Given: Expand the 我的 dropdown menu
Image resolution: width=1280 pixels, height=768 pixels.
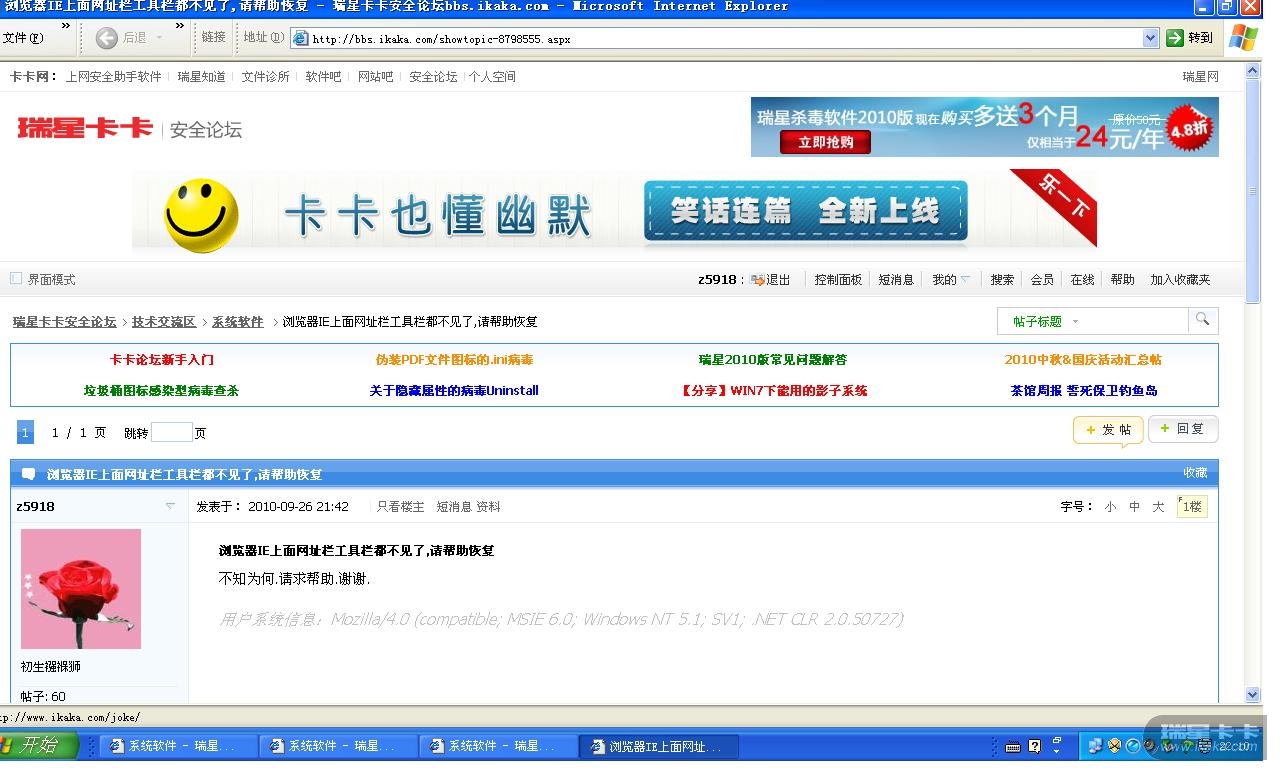Looking at the screenshot, I should tap(965, 280).
